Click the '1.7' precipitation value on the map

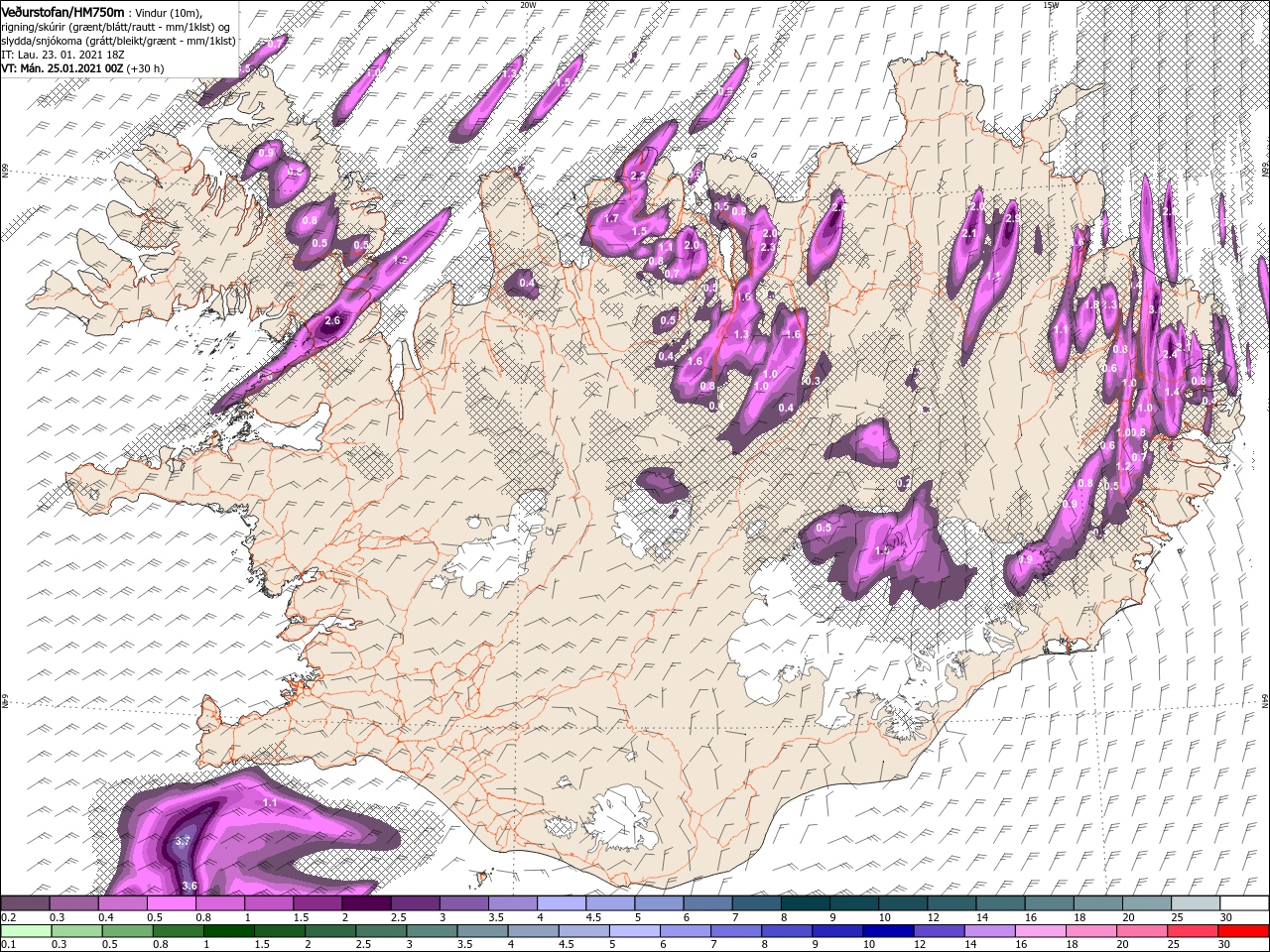(612, 218)
